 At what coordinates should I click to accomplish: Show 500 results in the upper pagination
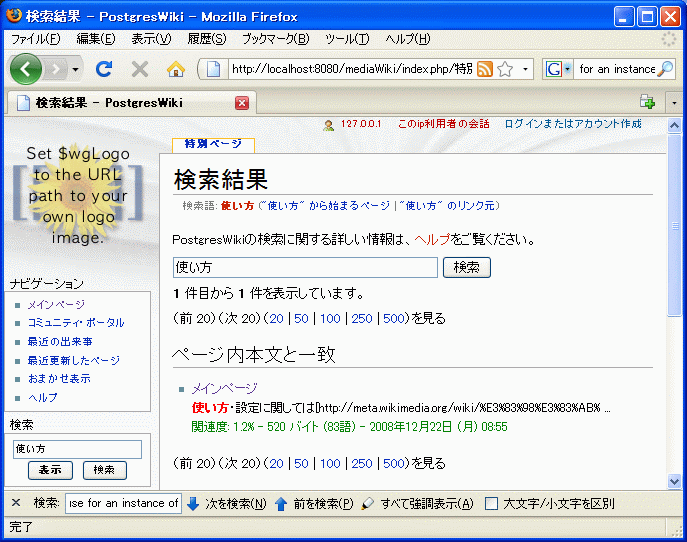coord(393,319)
